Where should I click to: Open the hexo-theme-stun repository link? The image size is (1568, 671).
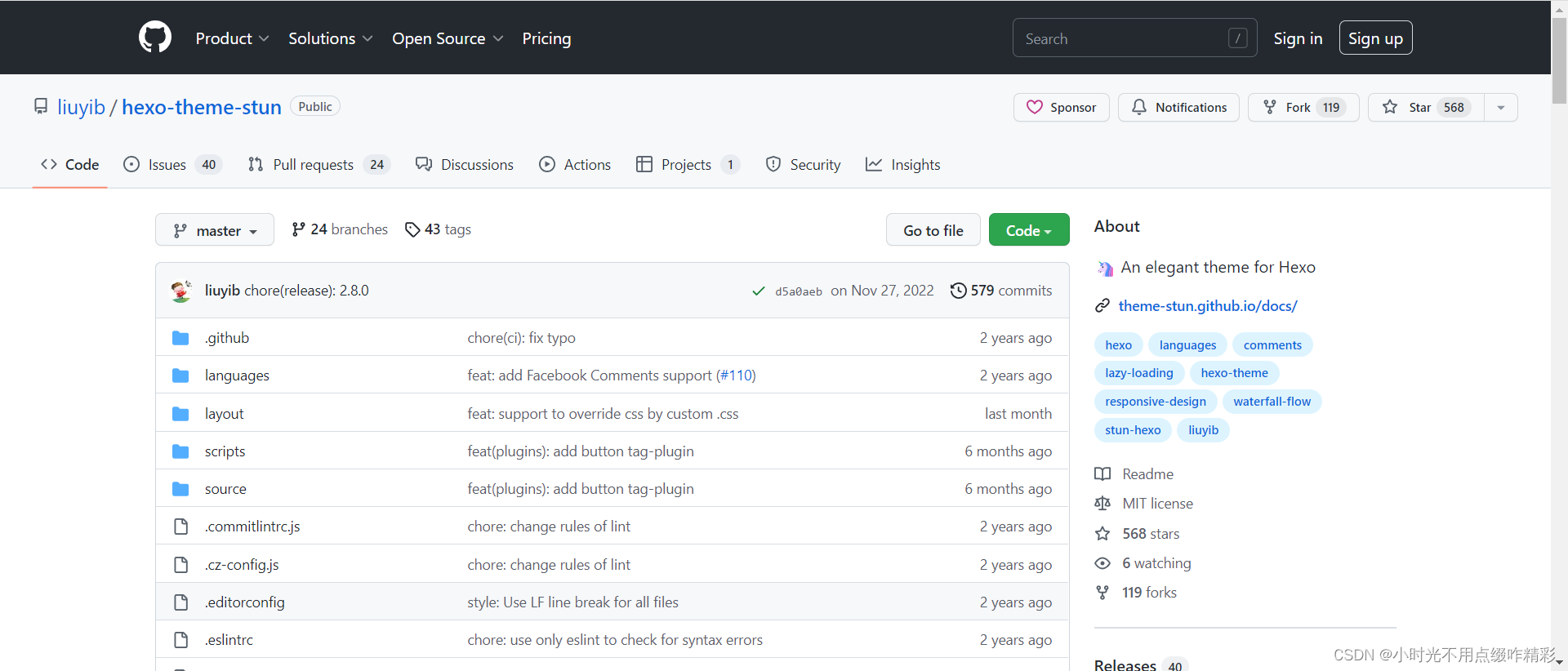202,107
